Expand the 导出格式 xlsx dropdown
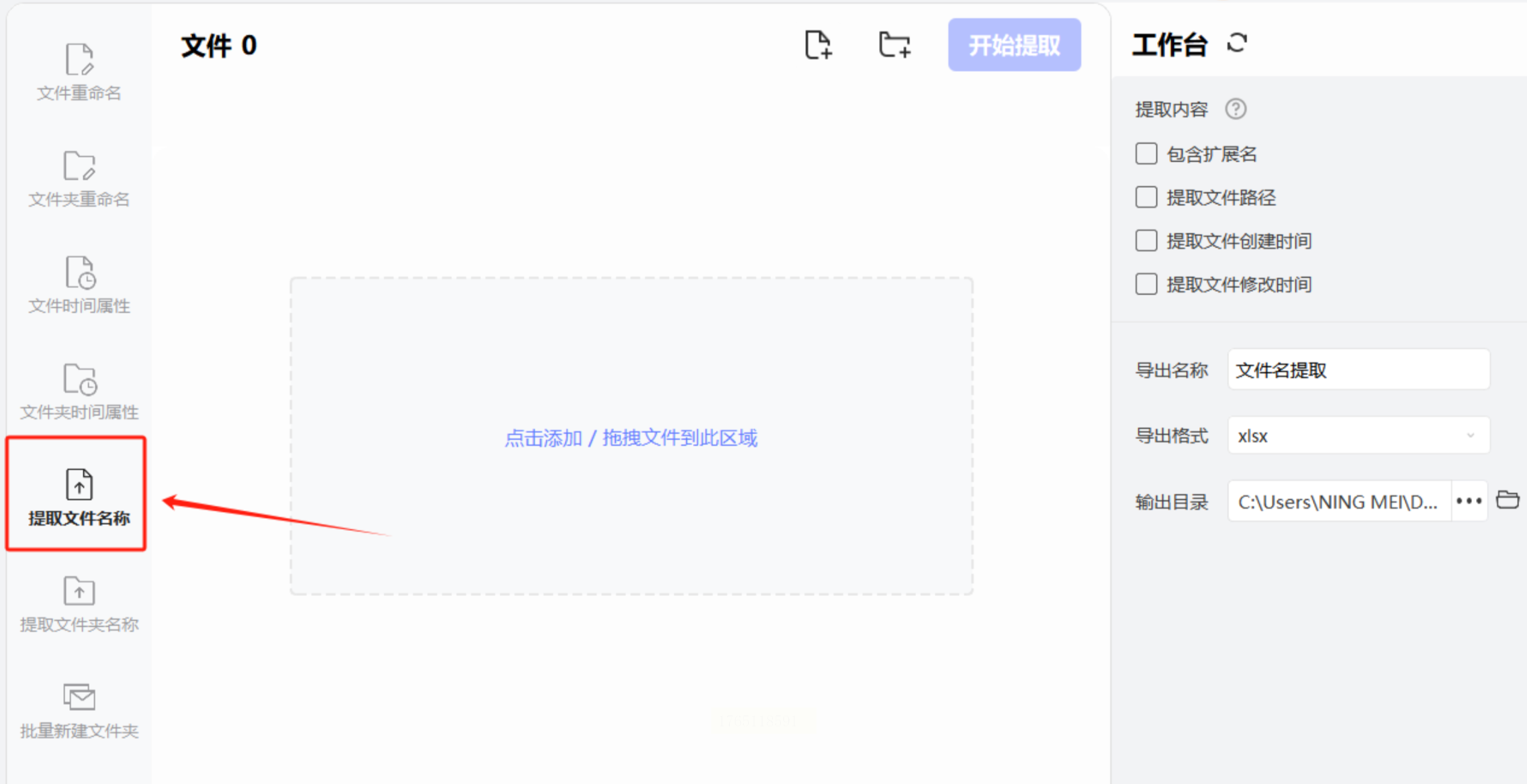Viewport: 1527px width, 784px height. (x=1358, y=436)
